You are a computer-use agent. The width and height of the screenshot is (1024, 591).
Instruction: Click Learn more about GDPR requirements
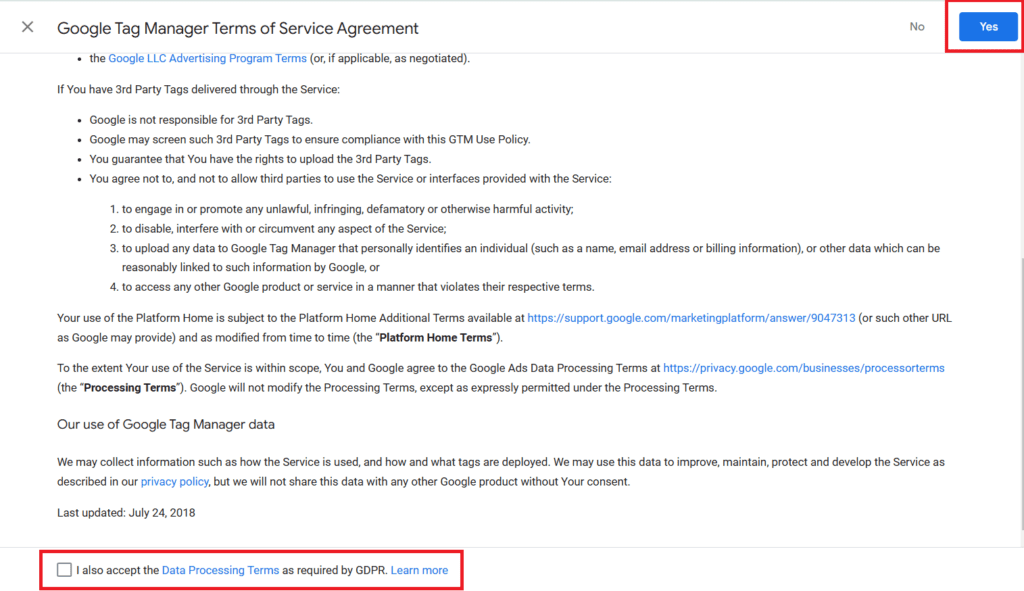click(x=419, y=570)
